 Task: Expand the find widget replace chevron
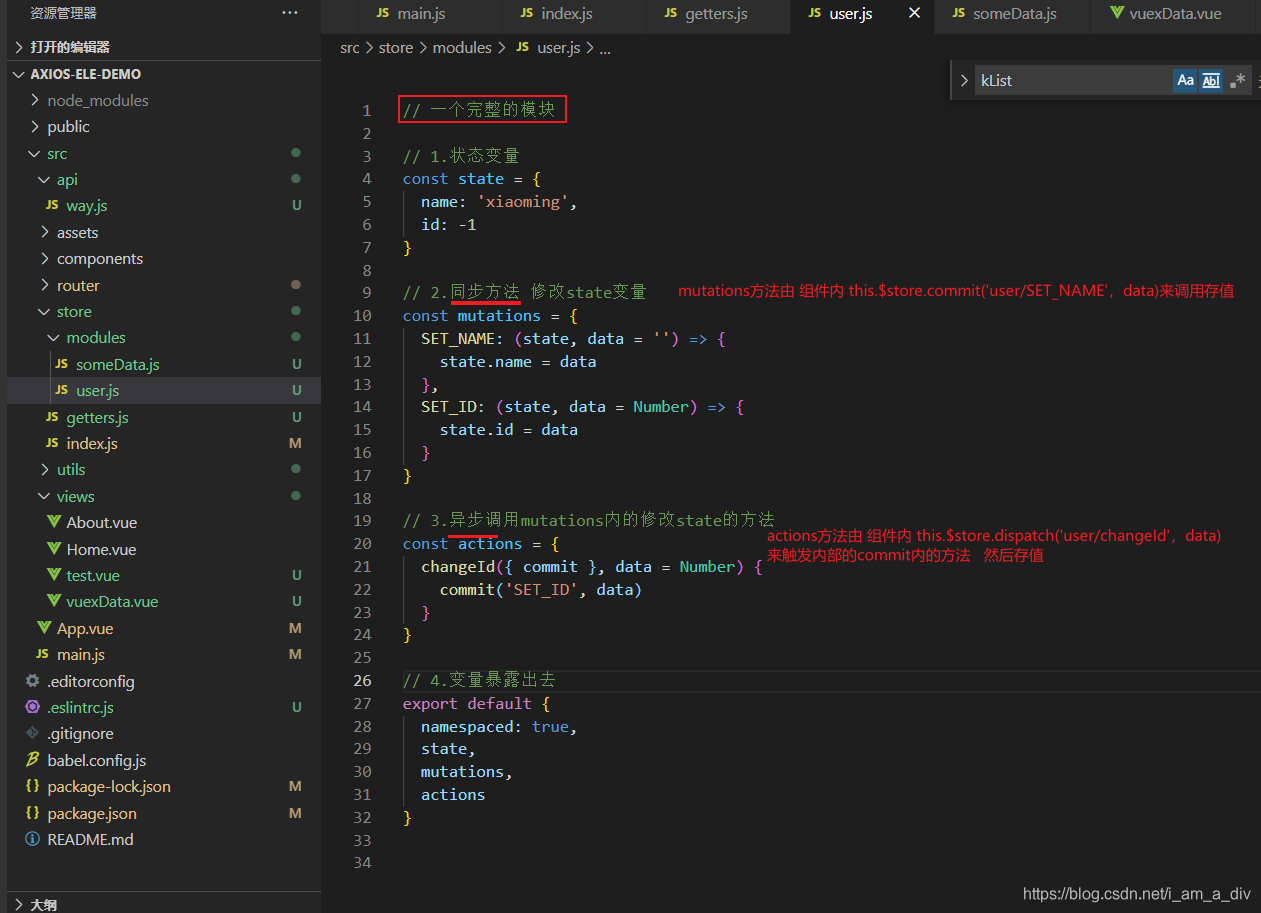pos(964,81)
